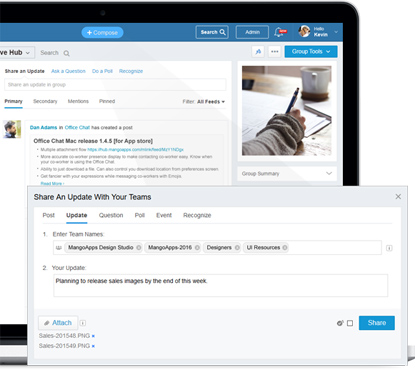Viewport: 415px width, 370px height.
Task: Click the group Search field
Action: [49, 53]
